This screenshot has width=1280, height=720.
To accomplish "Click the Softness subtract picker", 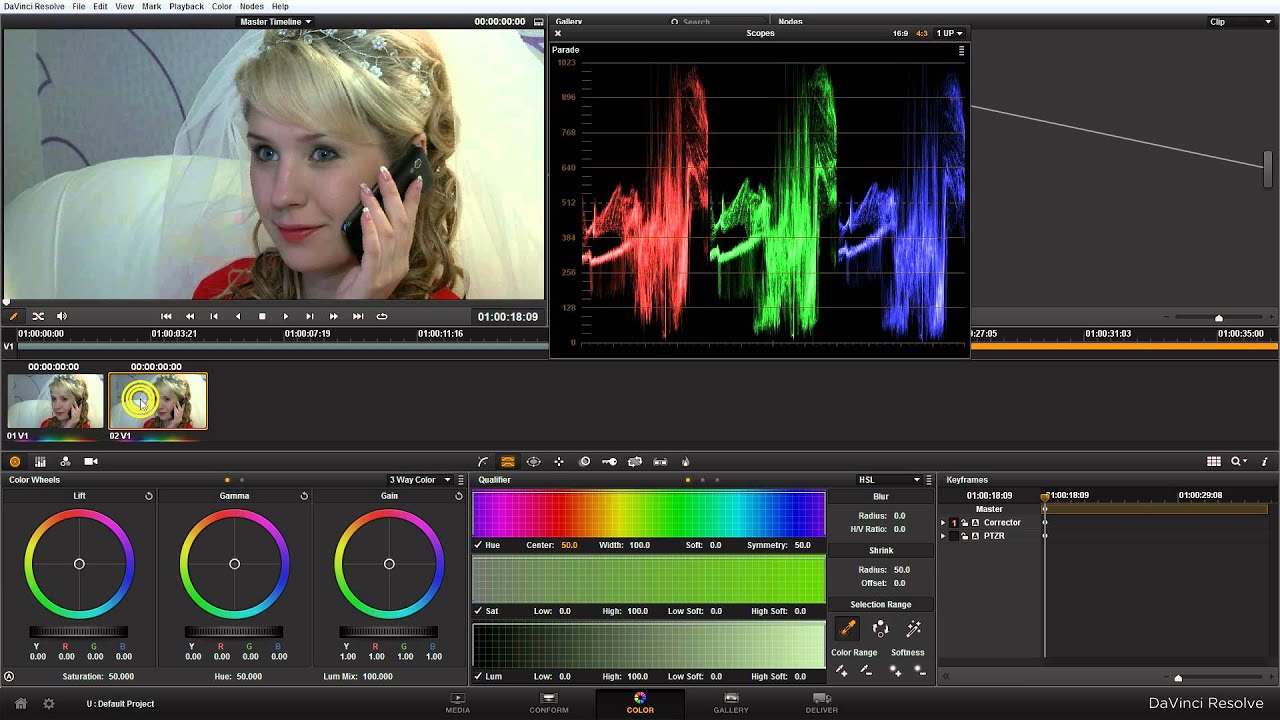I will [920, 671].
